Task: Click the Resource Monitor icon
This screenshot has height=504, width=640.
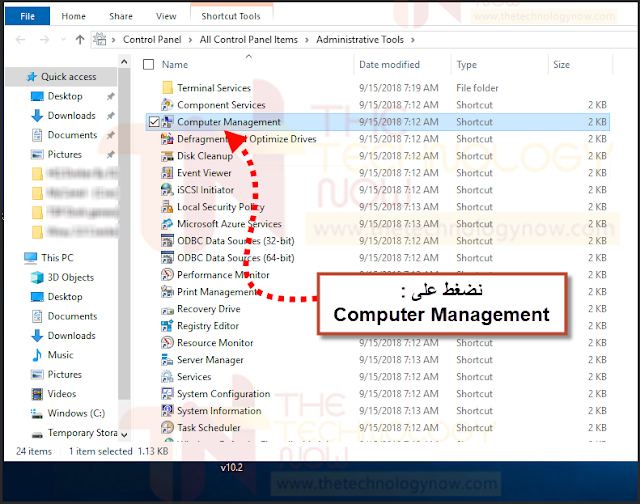Action: [167, 343]
